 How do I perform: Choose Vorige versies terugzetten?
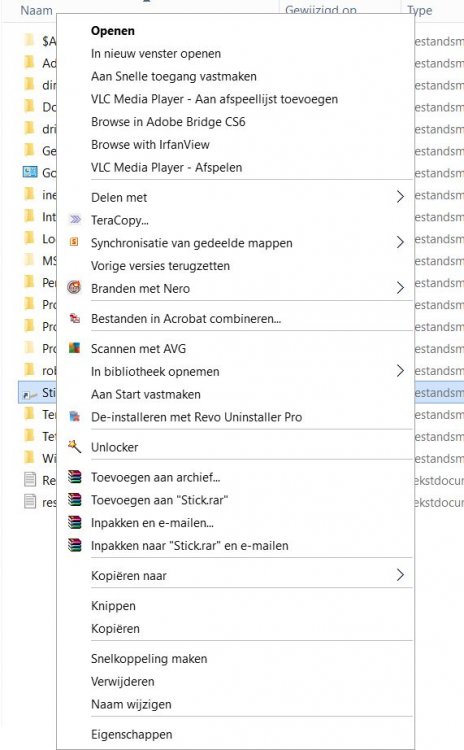pyautogui.click(x=160, y=265)
